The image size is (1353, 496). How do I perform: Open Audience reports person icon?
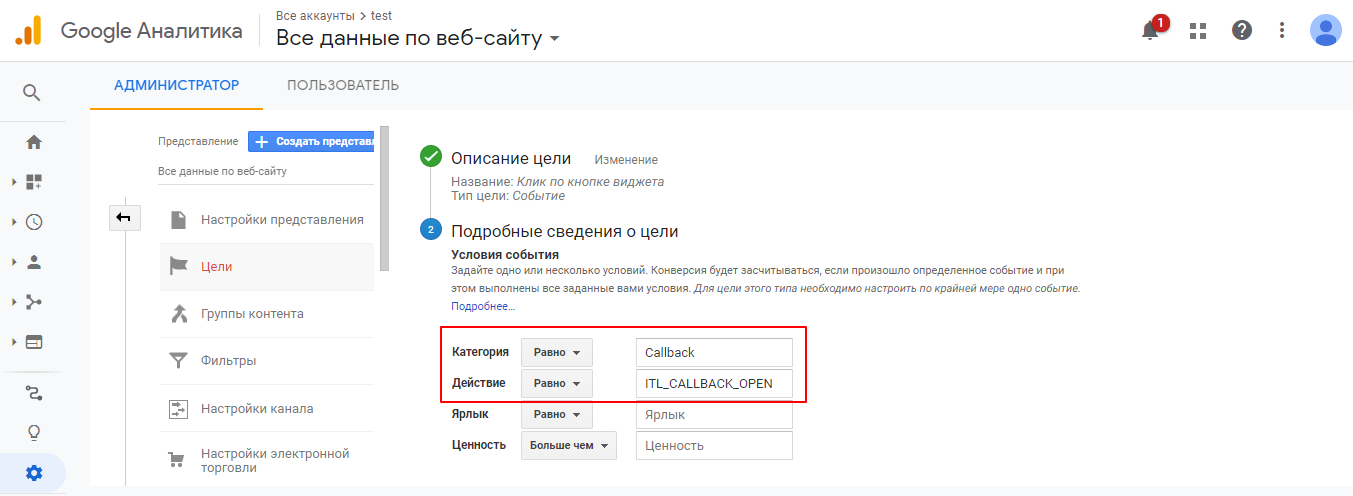point(34,262)
